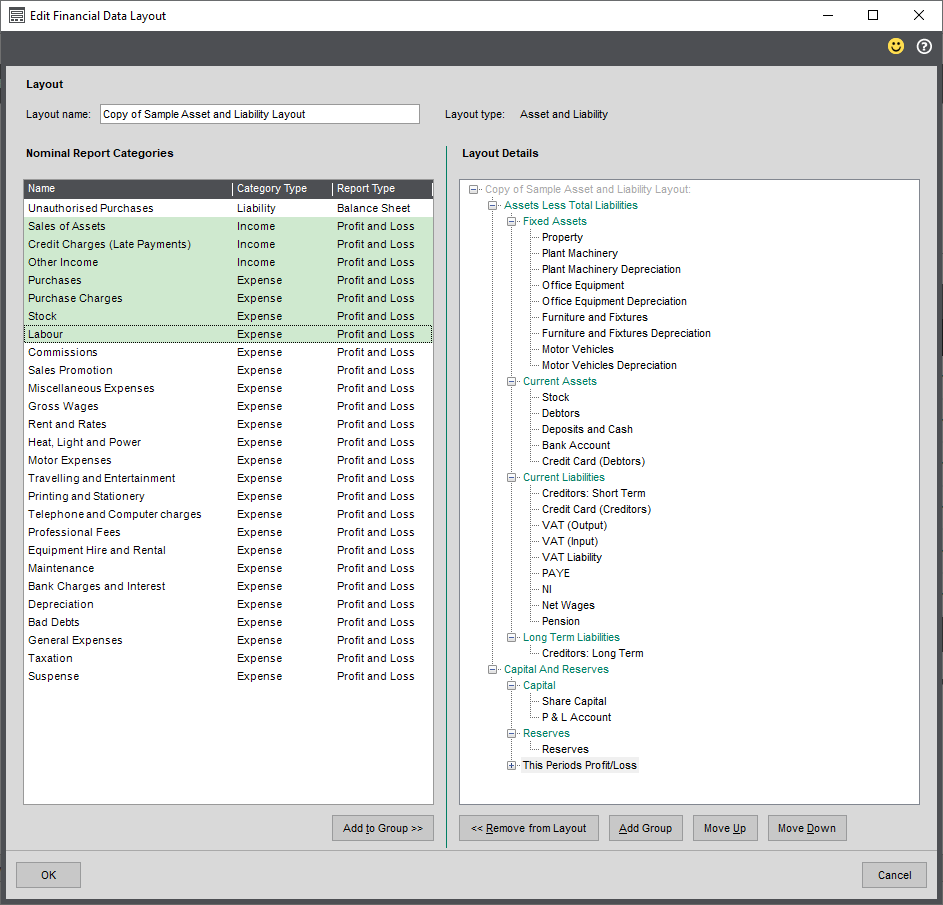The width and height of the screenshot is (943, 905).
Task: Confirm changes with OK button
Action: [x=48, y=875]
